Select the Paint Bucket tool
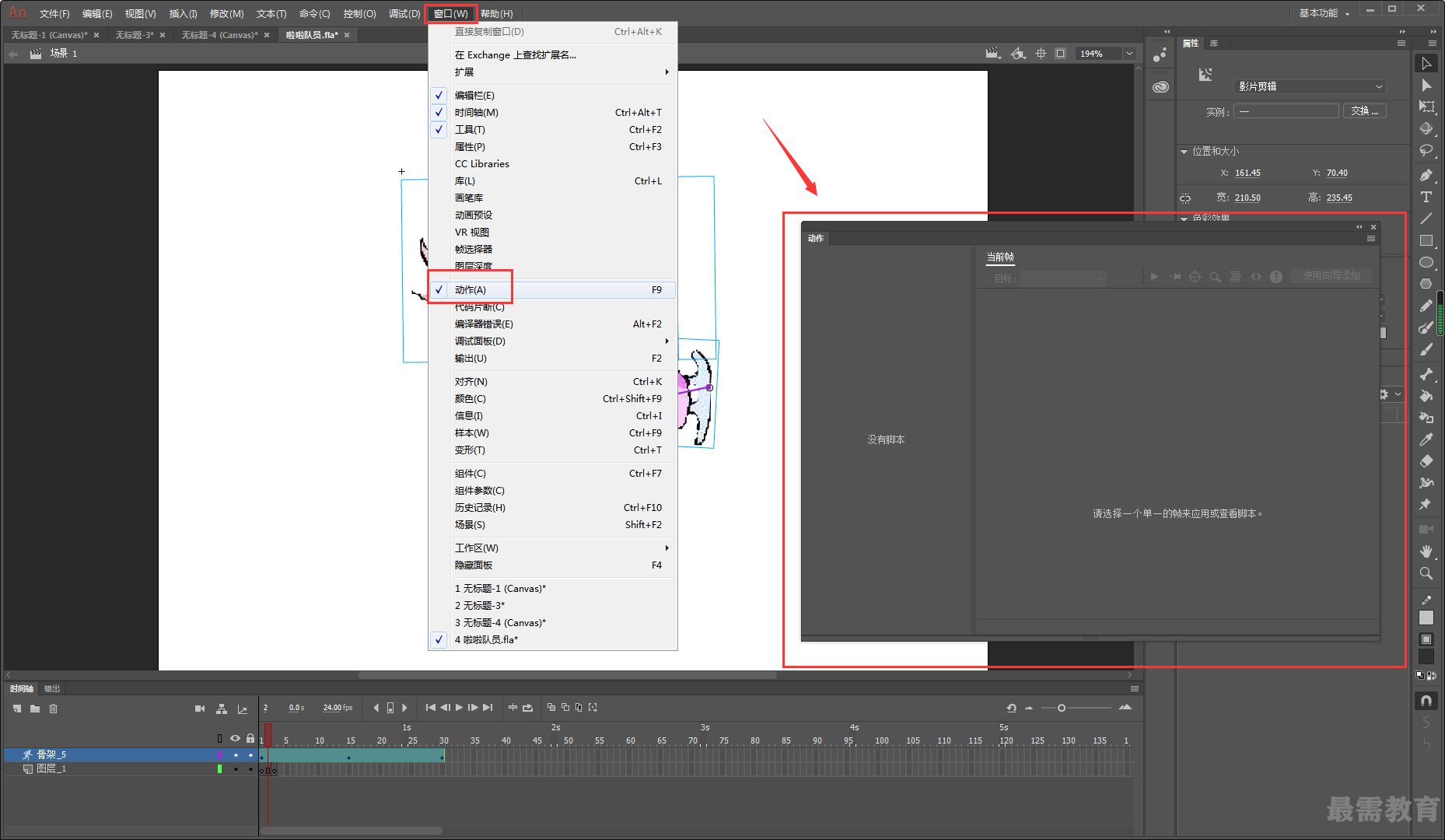The height and width of the screenshot is (840, 1445). 1426,396
